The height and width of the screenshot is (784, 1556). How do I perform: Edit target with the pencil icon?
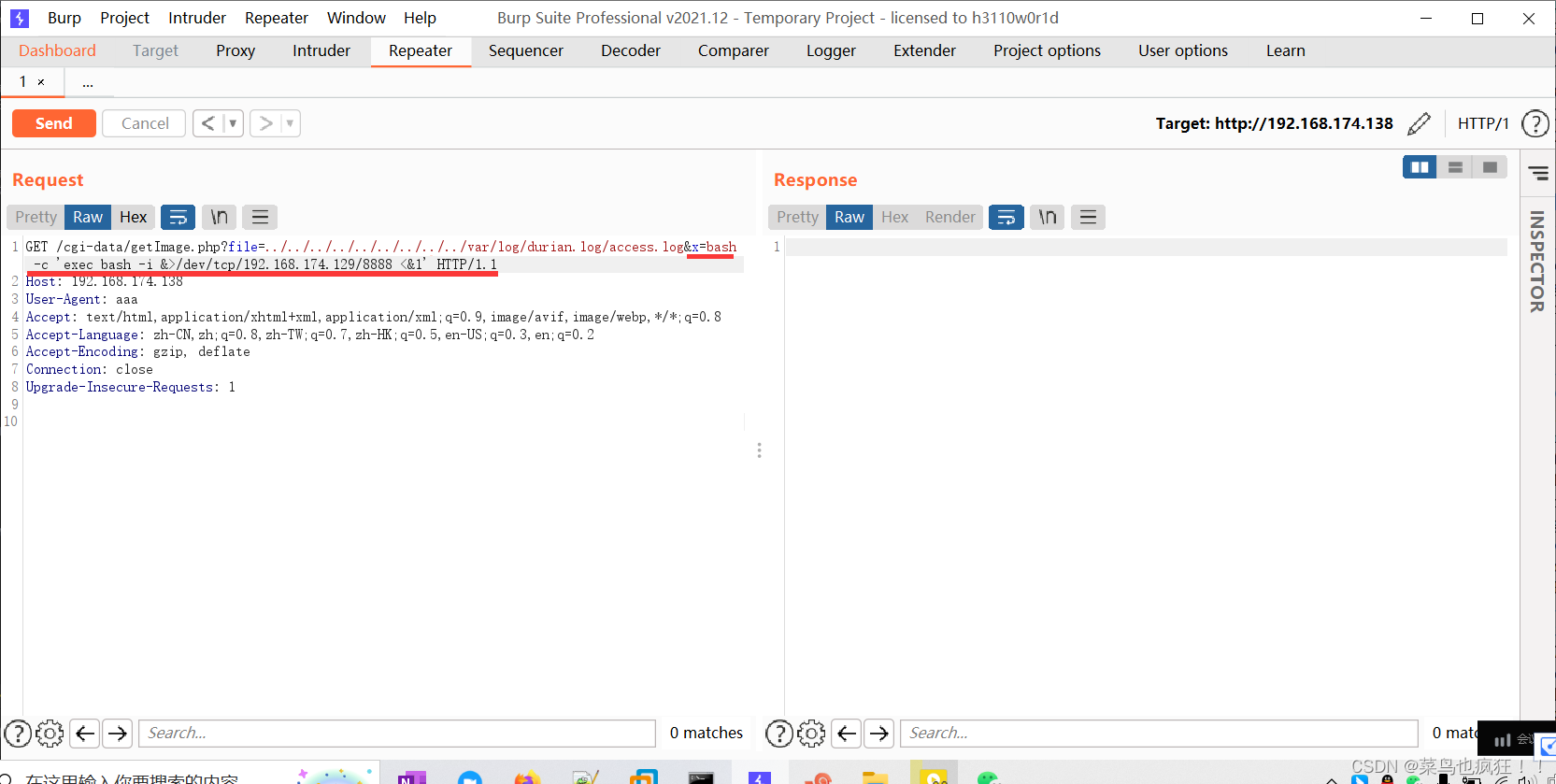[1419, 123]
